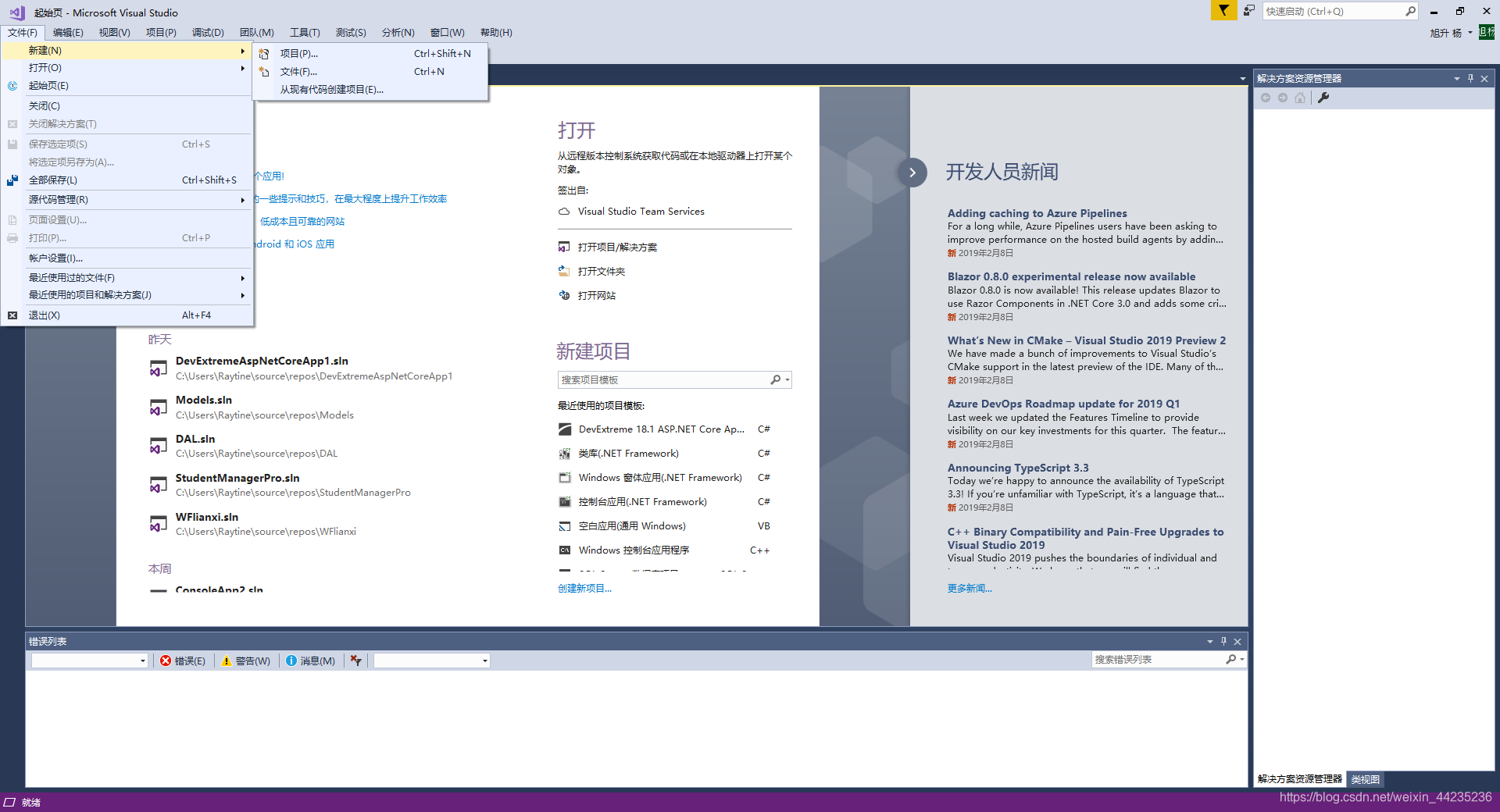Expand the source control (源代码管理) submenu
1500x812 pixels.
[127, 200]
